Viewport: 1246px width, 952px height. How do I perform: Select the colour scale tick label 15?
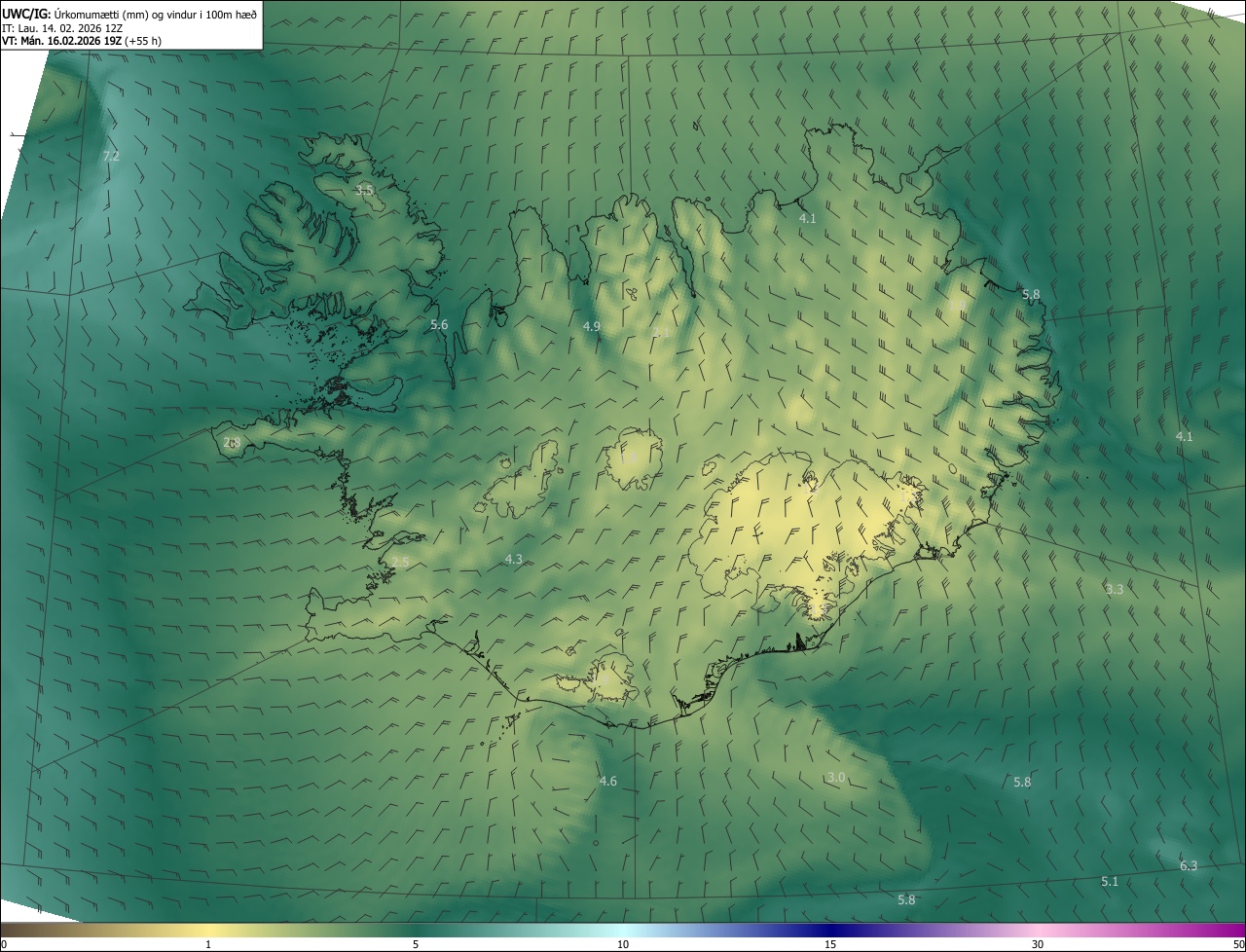click(x=830, y=944)
